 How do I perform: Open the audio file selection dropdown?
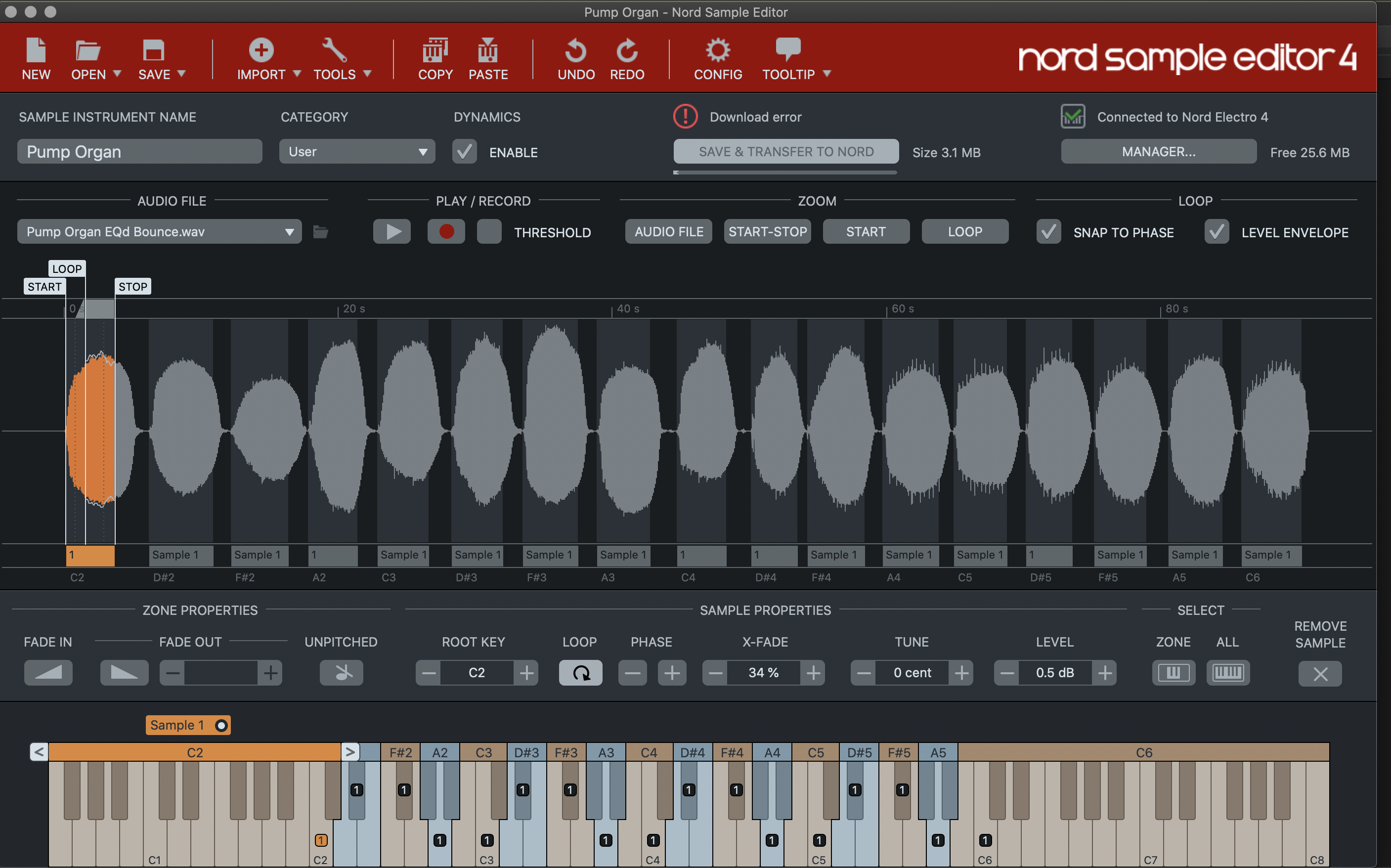pos(160,232)
